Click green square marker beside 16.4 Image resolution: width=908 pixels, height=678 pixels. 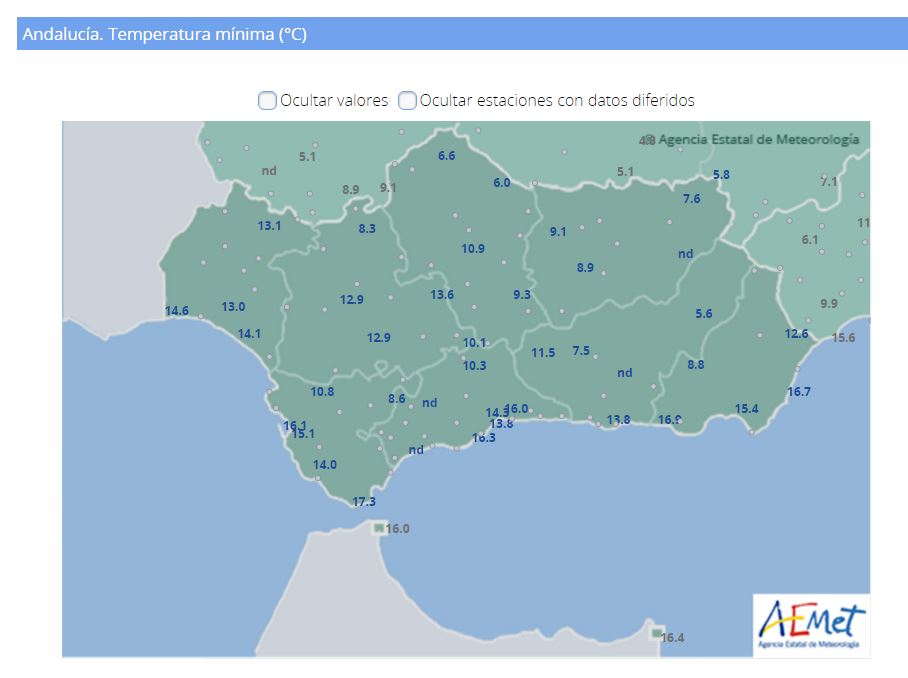click(x=656, y=634)
